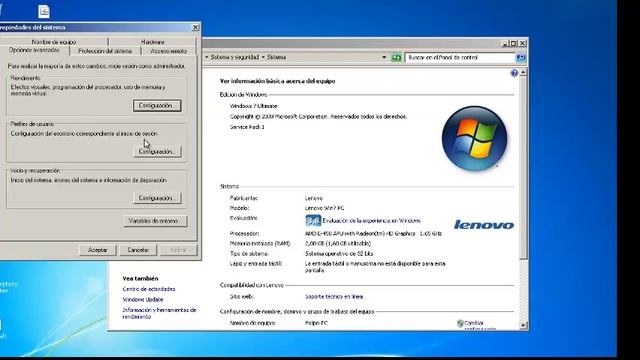This screenshot has height=360, width=640.
Task: Click Cambiar configuración shield link
Action: 476,325
